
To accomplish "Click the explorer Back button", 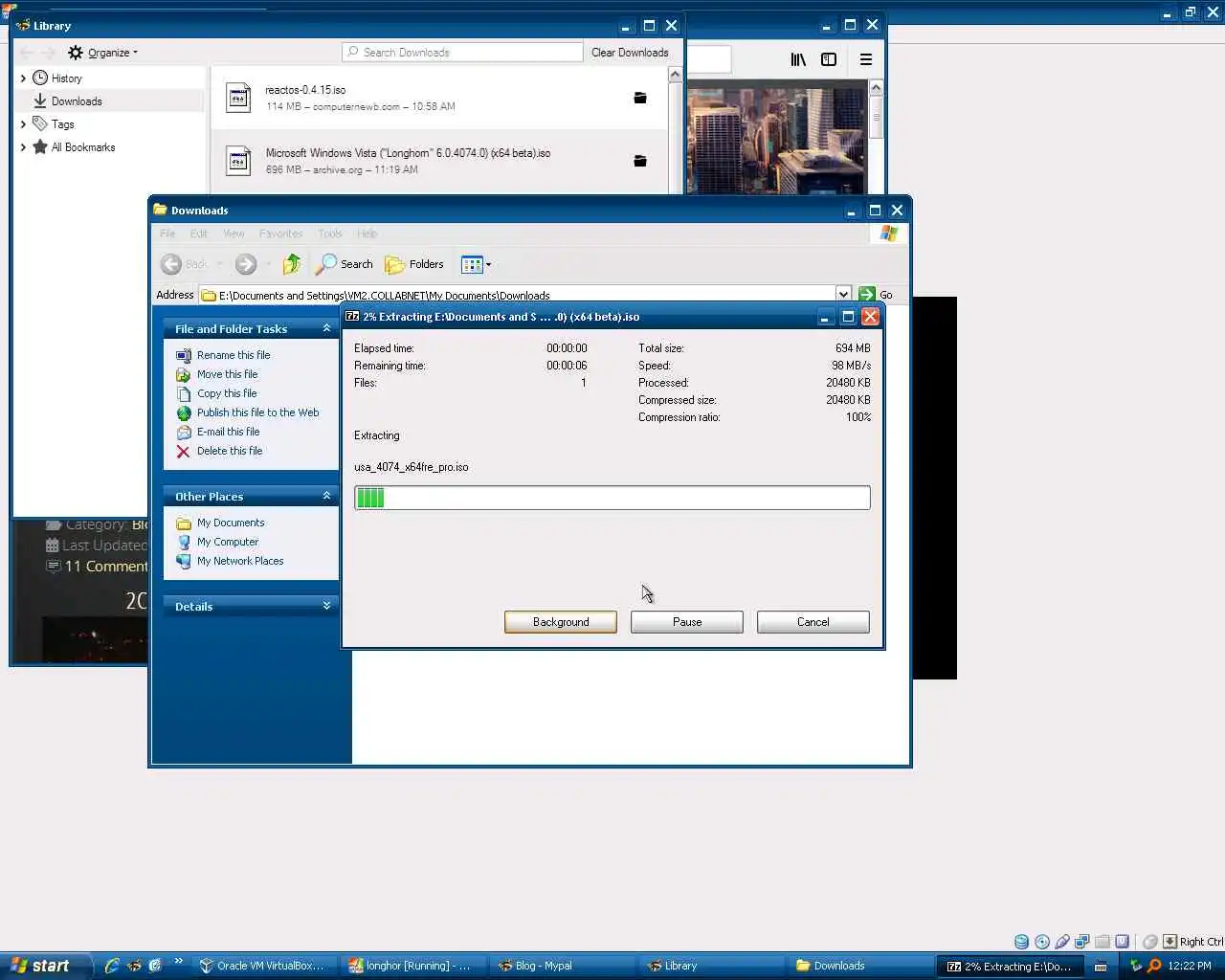I will [x=185, y=264].
